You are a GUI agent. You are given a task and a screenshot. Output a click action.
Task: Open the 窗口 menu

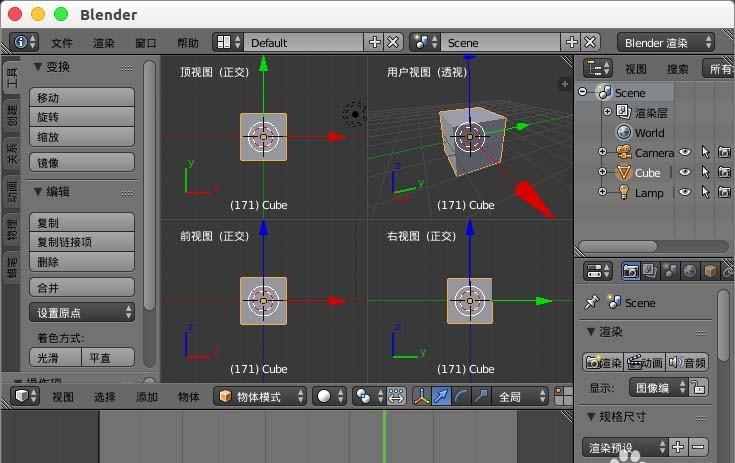146,43
